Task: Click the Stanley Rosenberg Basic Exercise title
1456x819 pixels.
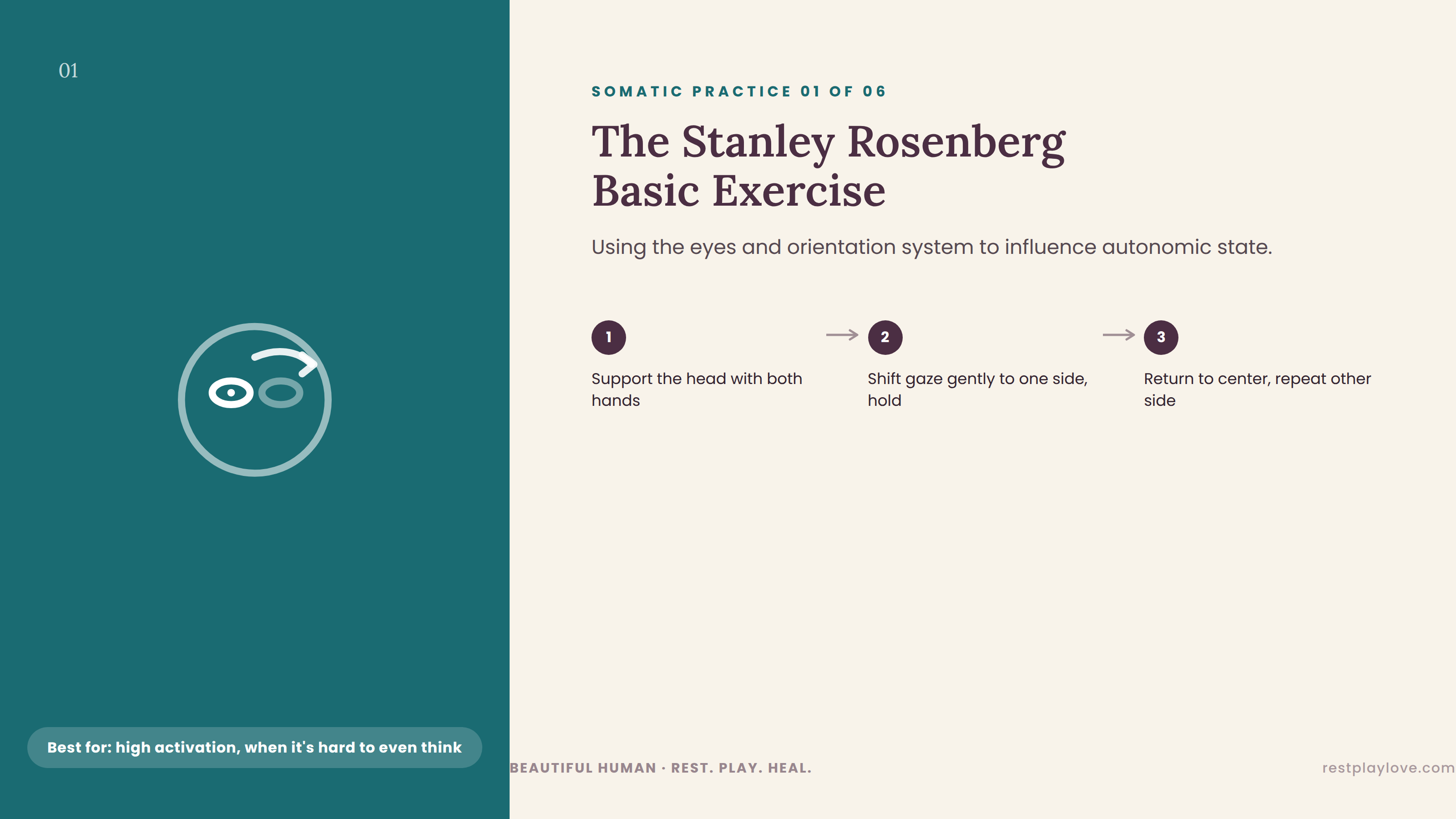Action: pos(829,166)
